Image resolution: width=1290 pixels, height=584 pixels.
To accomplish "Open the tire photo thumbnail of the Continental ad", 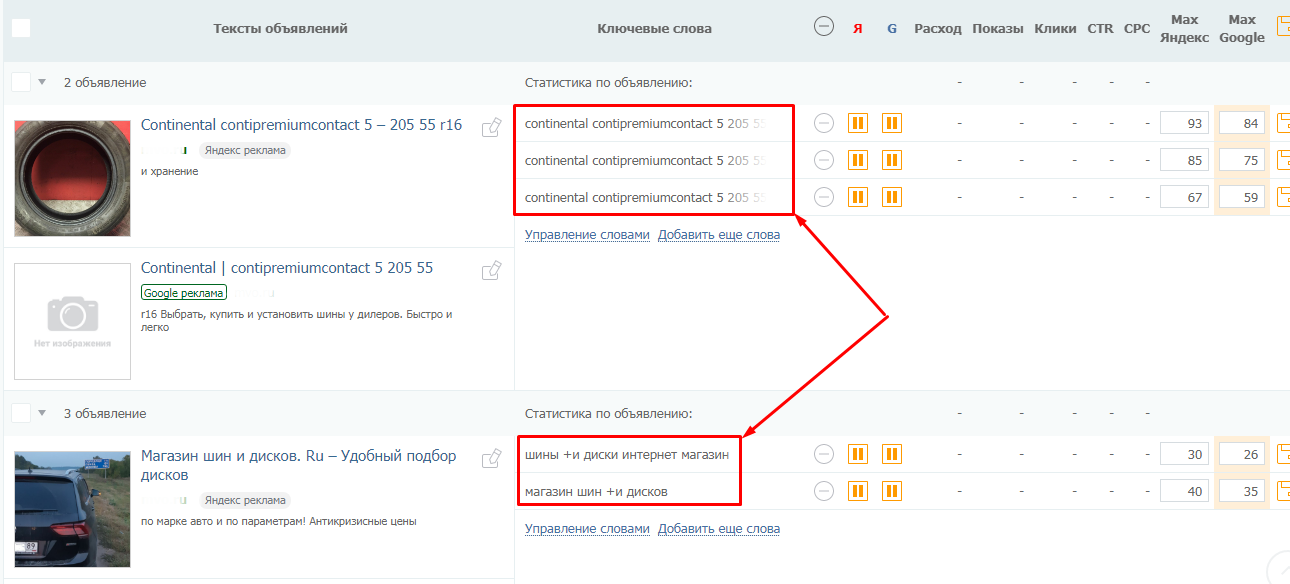I will pyautogui.click(x=72, y=177).
